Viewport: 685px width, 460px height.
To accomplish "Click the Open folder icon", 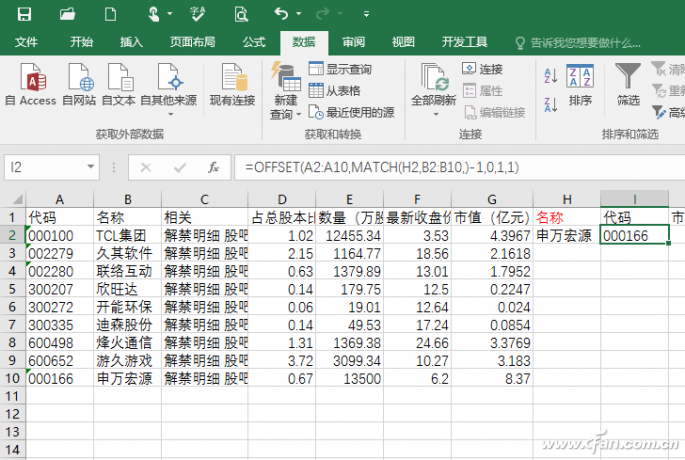I will coord(67,14).
